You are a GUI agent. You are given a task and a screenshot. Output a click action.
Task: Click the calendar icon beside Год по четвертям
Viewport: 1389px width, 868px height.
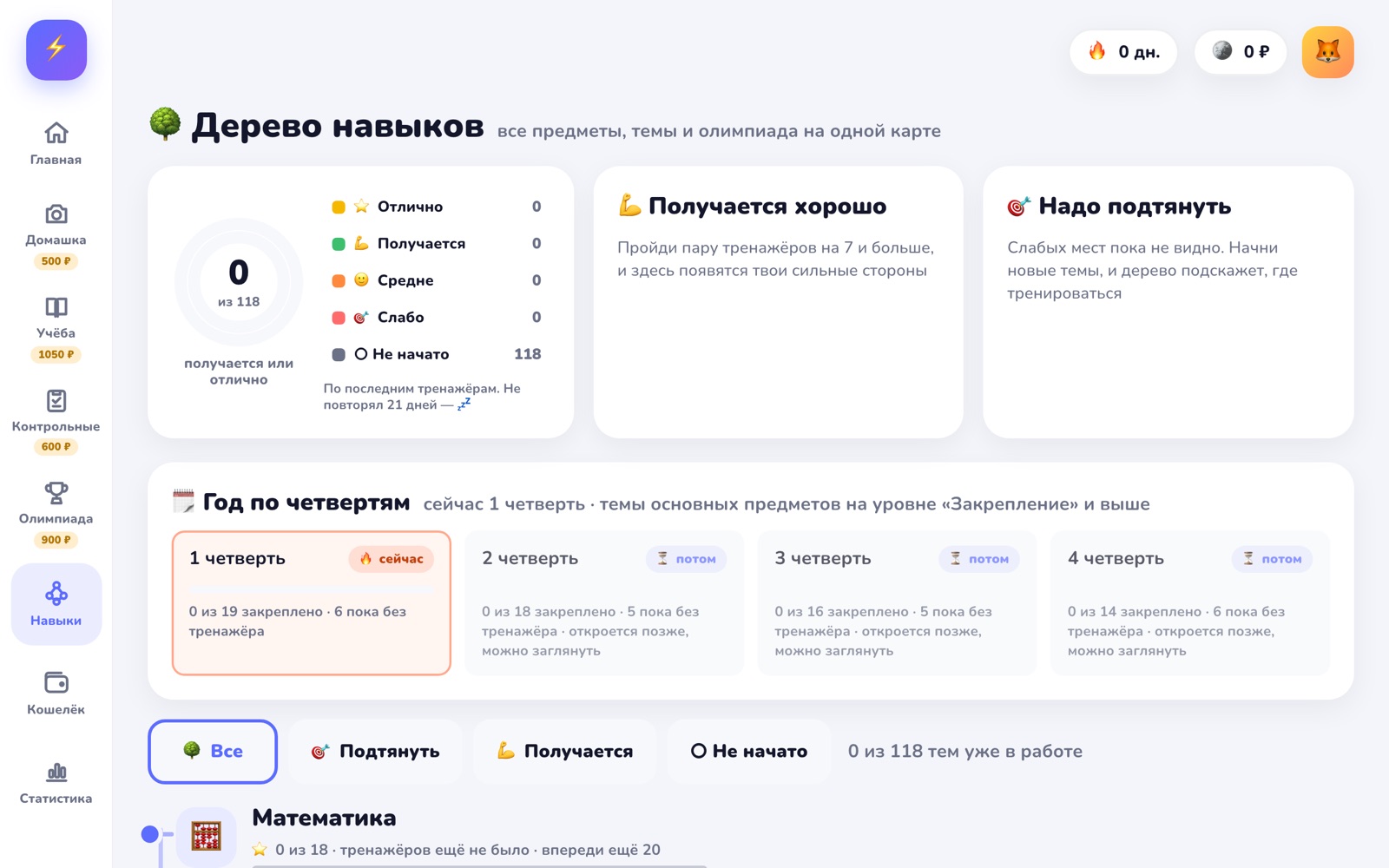point(183,502)
